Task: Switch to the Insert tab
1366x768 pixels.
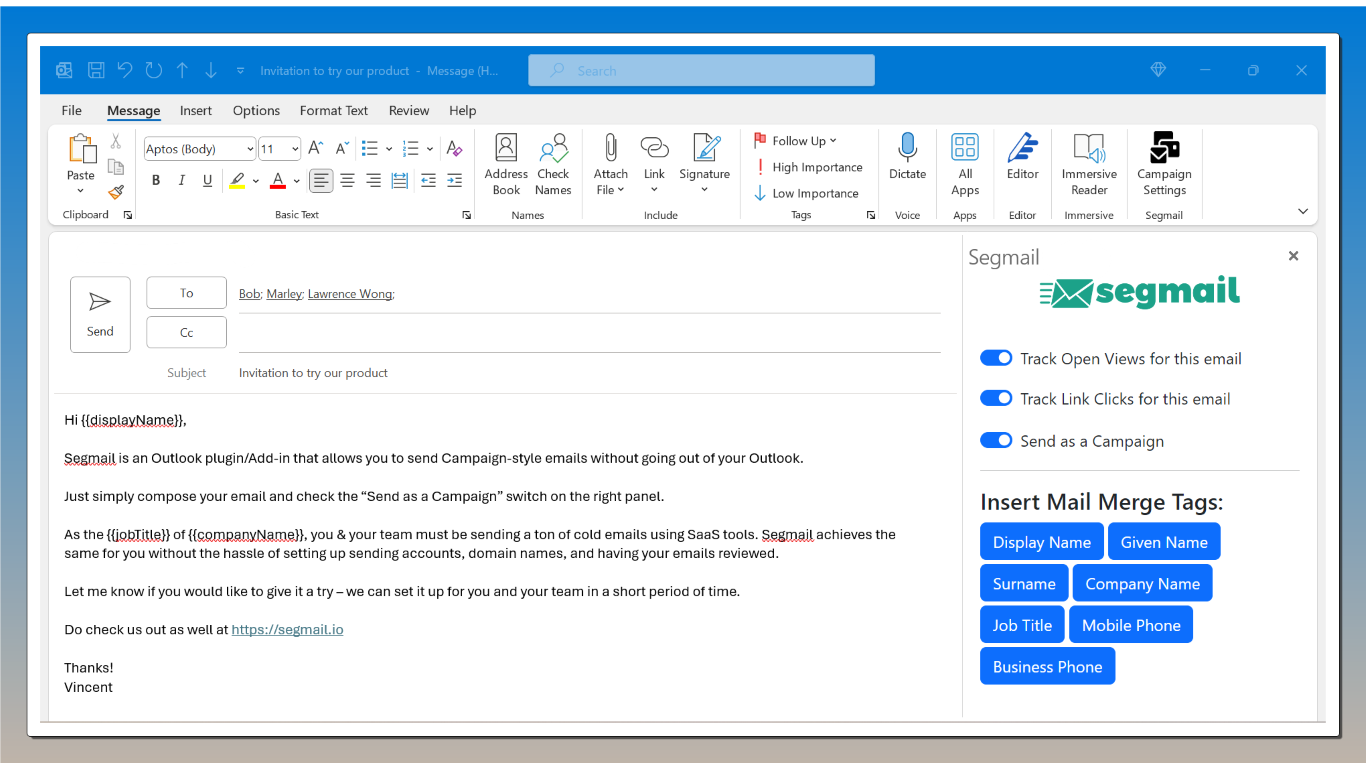Action: coord(196,110)
